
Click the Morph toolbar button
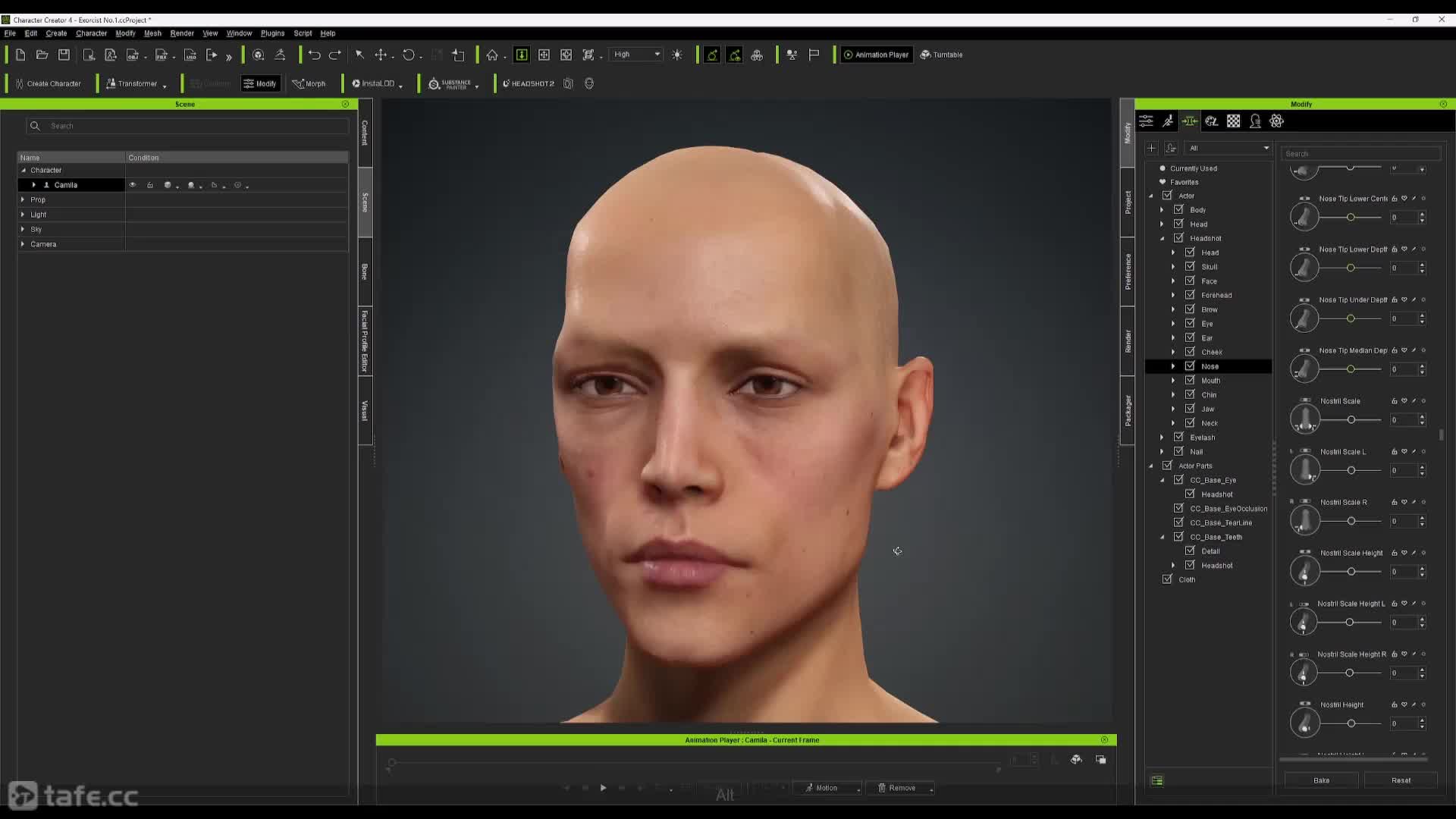tap(309, 83)
